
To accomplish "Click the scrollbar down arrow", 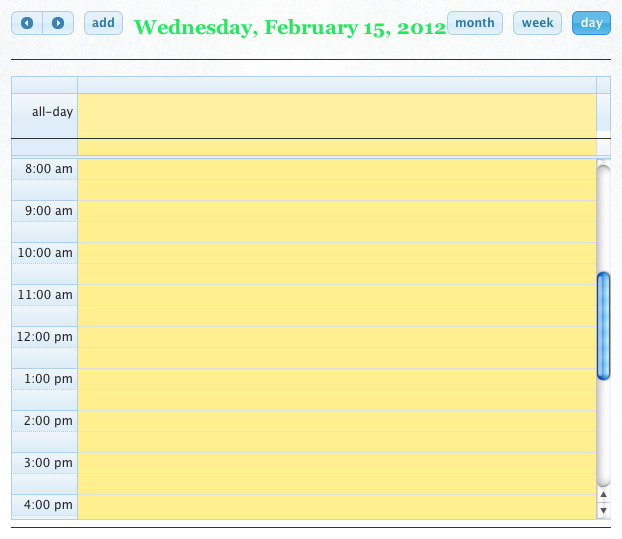I will [x=603, y=510].
